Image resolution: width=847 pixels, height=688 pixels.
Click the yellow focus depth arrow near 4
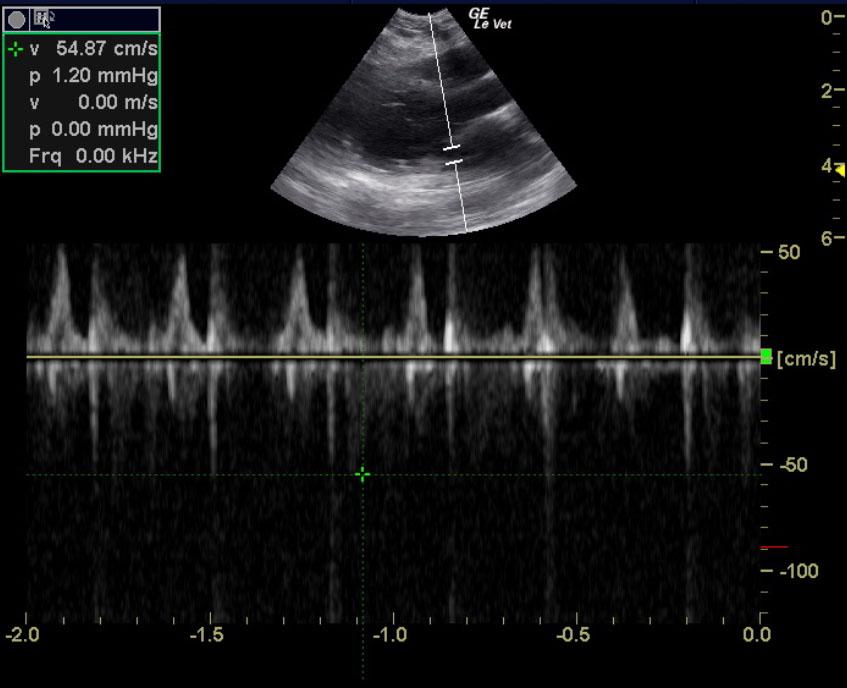841,171
